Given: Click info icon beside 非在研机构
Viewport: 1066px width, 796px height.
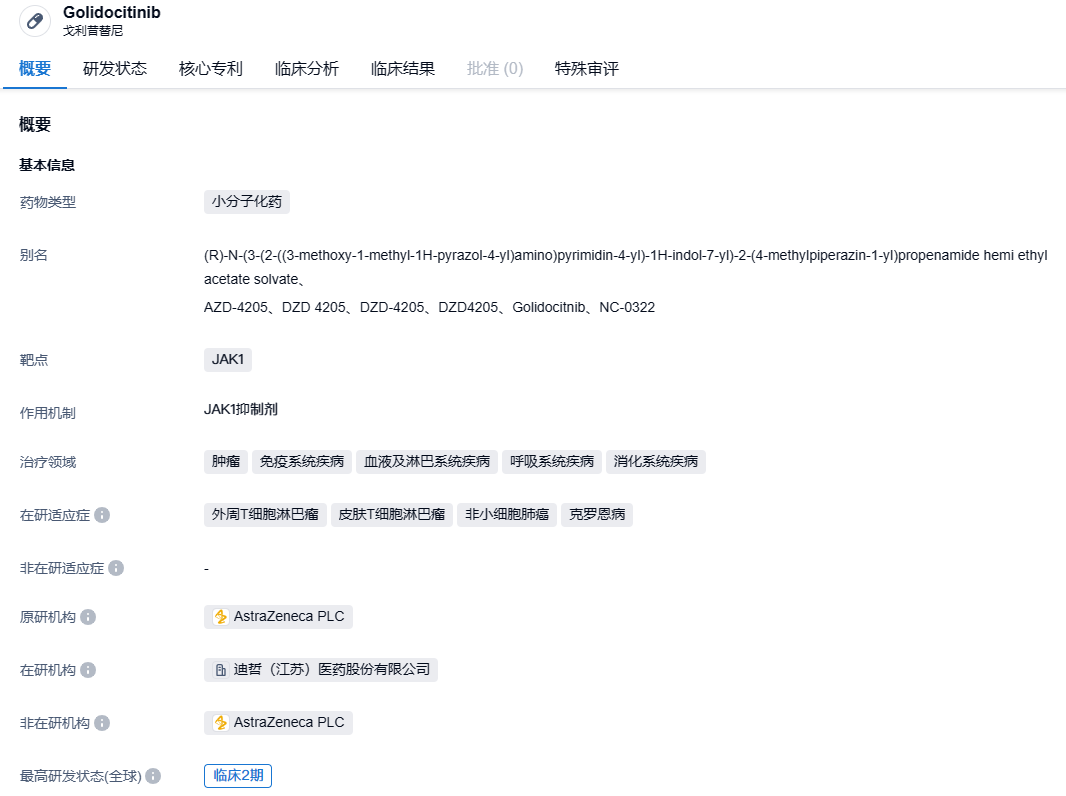Looking at the screenshot, I should pyautogui.click(x=102, y=723).
